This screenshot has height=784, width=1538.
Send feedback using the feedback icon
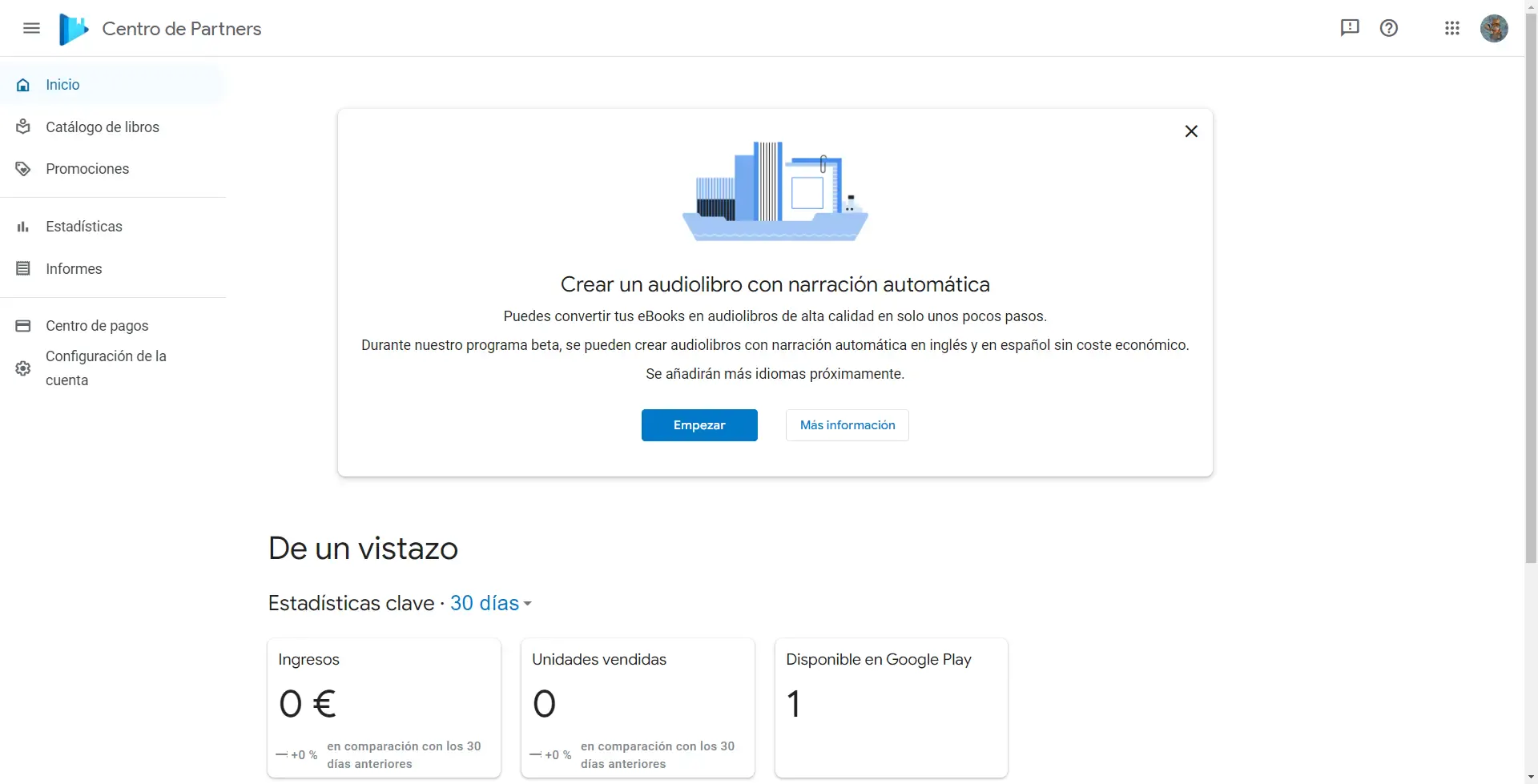point(1350,28)
